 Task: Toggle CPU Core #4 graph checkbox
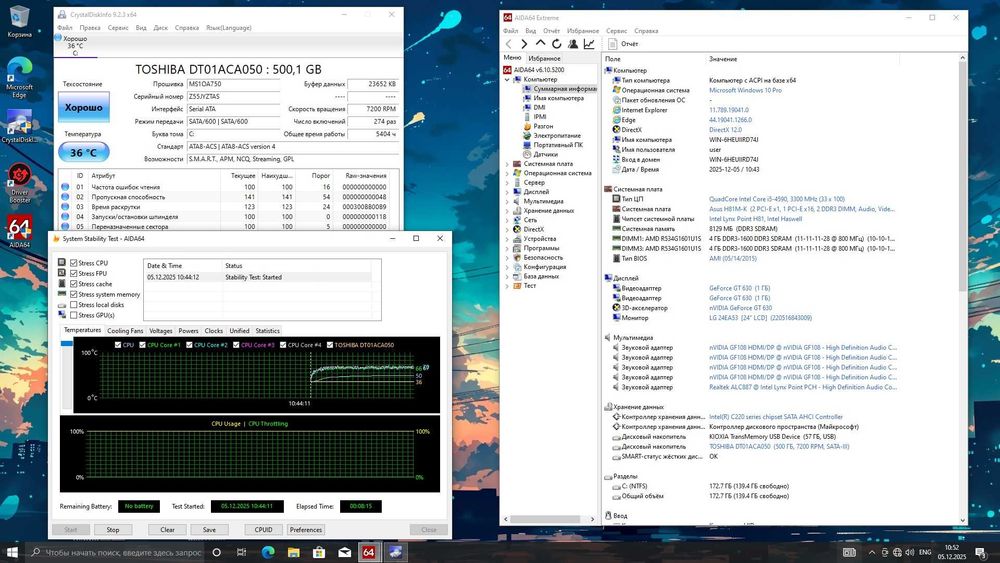tap(283, 345)
